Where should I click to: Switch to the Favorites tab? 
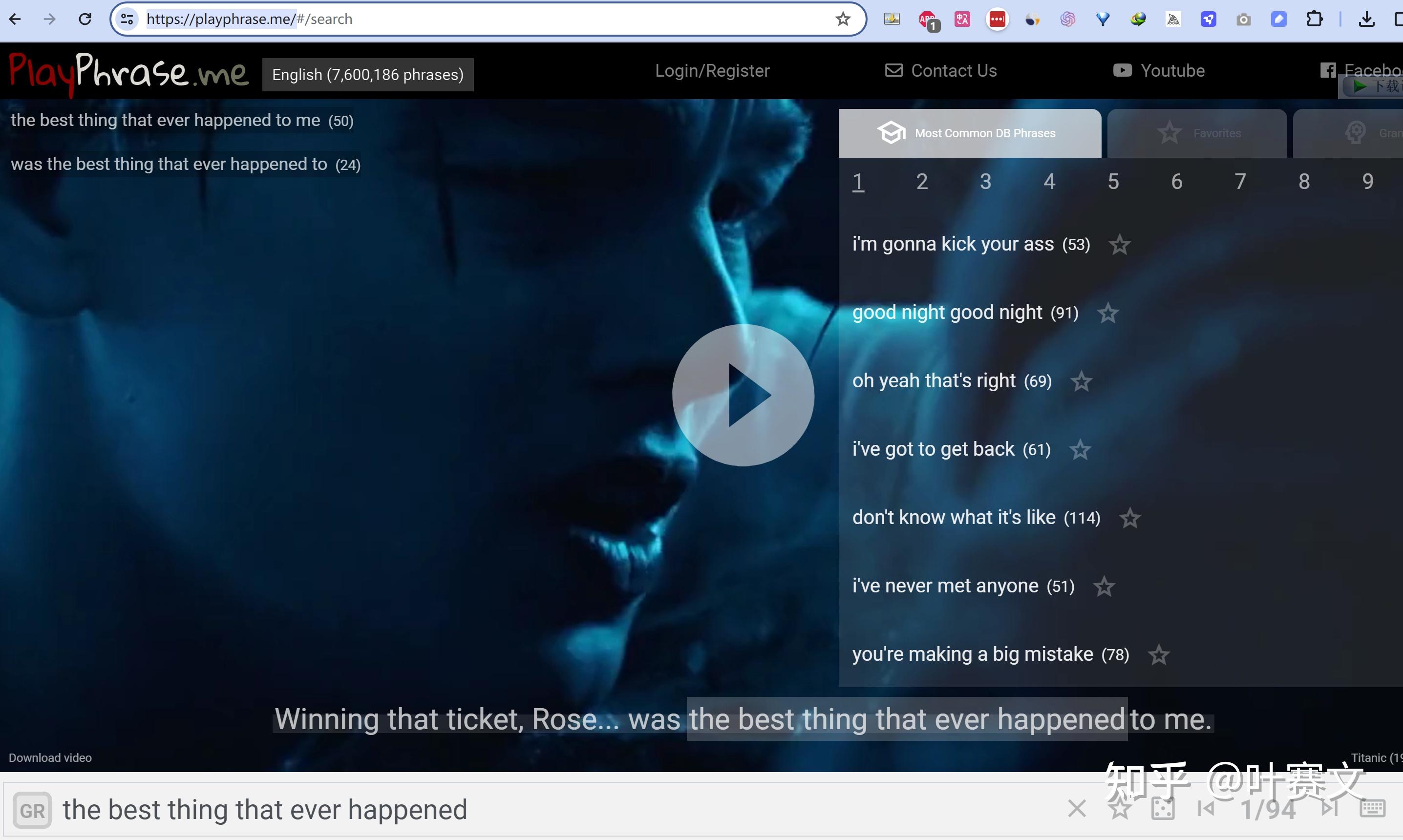[x=1197, y=133]
